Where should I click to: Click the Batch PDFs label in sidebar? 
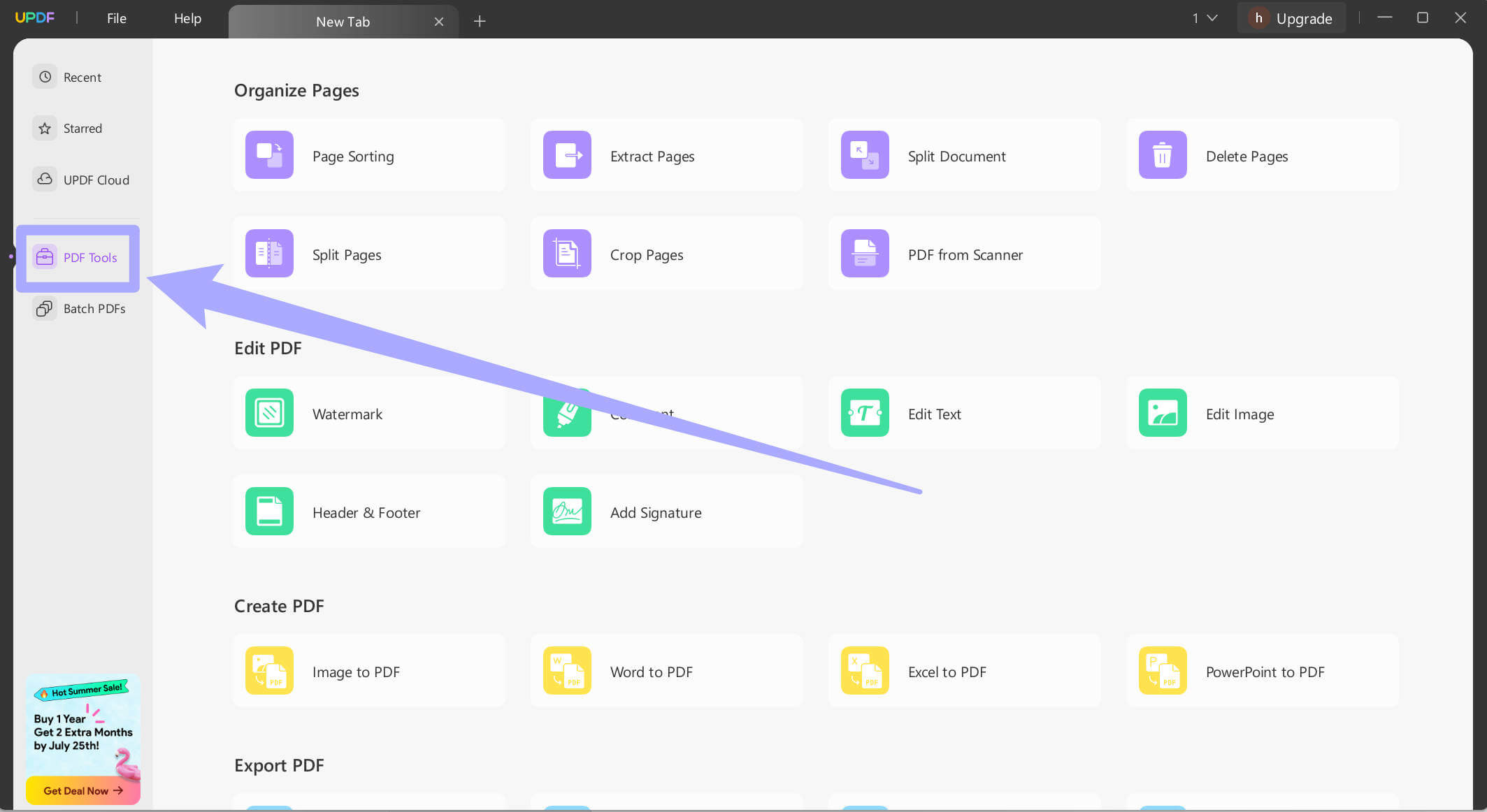coord(94,309)
